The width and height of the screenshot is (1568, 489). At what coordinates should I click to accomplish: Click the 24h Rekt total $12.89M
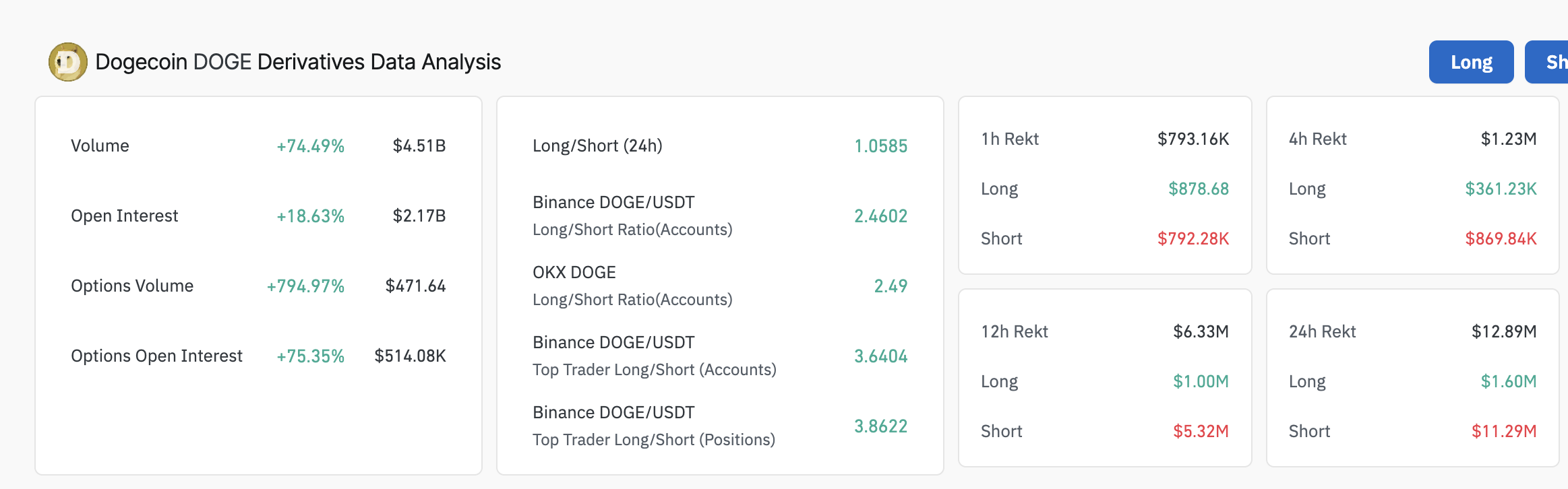coord(1504,331)
